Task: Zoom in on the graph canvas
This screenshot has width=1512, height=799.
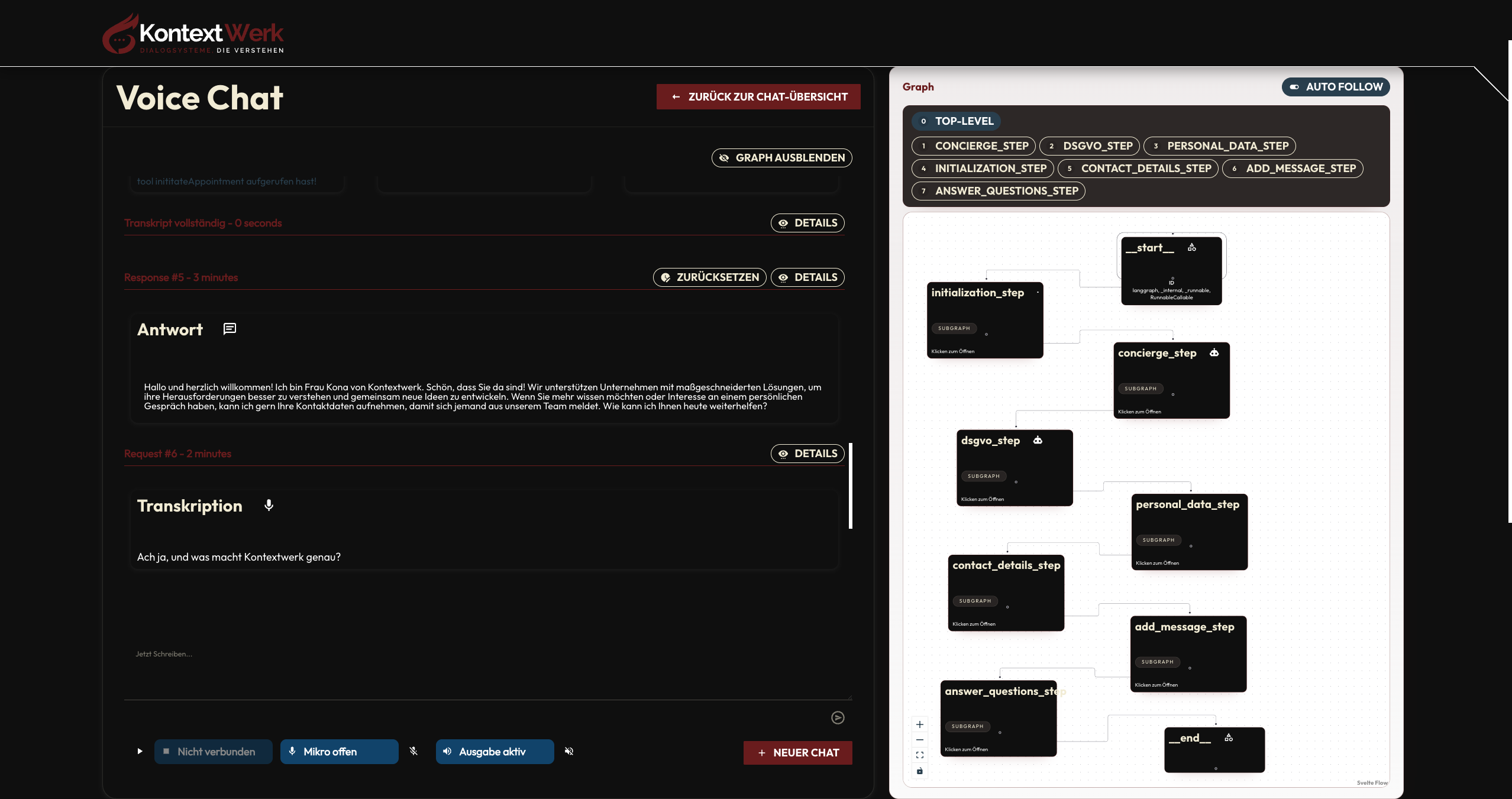Action: pyautogui.click(x=920, y=724)
